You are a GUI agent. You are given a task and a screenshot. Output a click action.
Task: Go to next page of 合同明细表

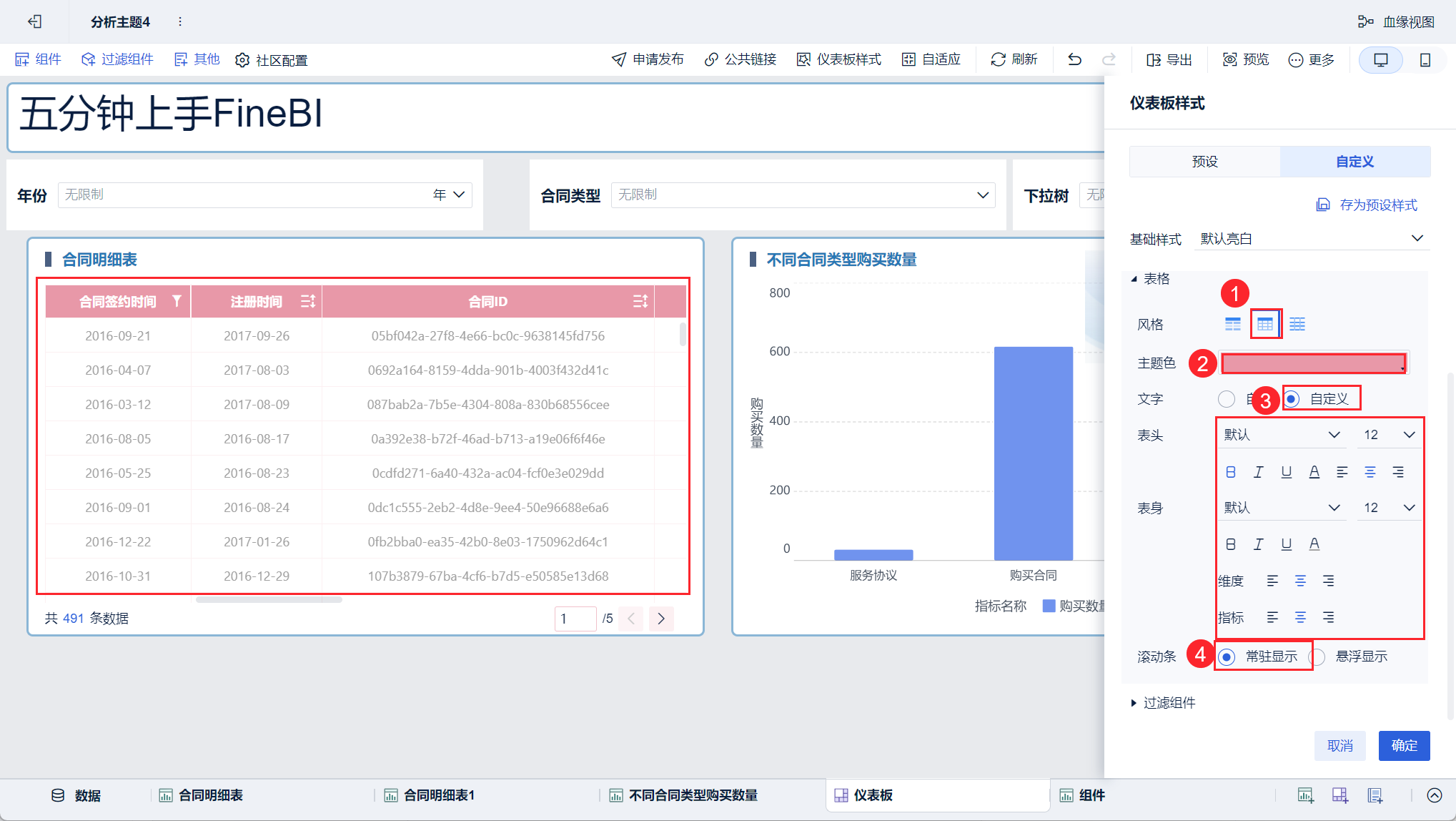[x=661, y=619]
